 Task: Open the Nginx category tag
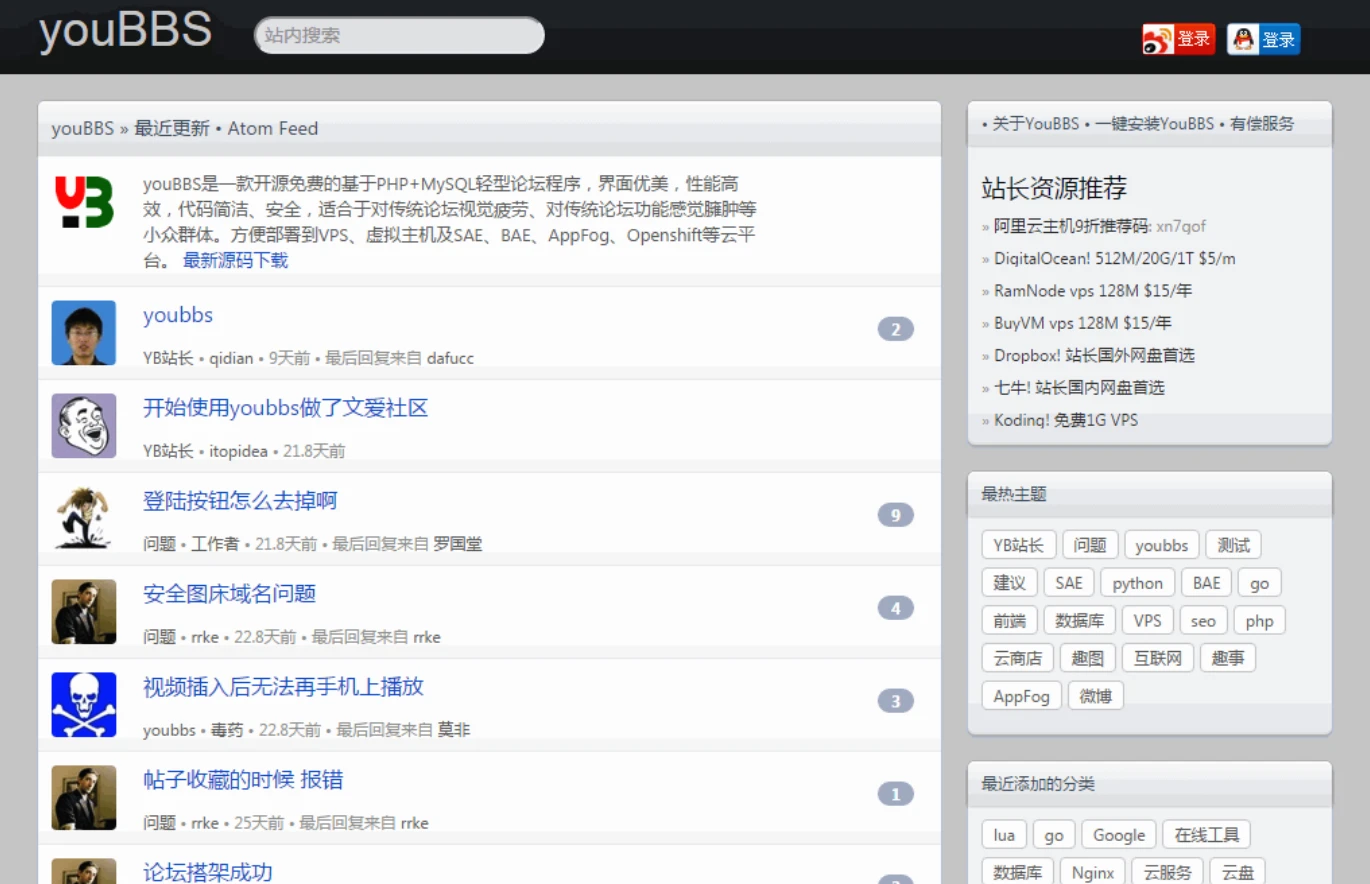click(x=1092, y=872)
